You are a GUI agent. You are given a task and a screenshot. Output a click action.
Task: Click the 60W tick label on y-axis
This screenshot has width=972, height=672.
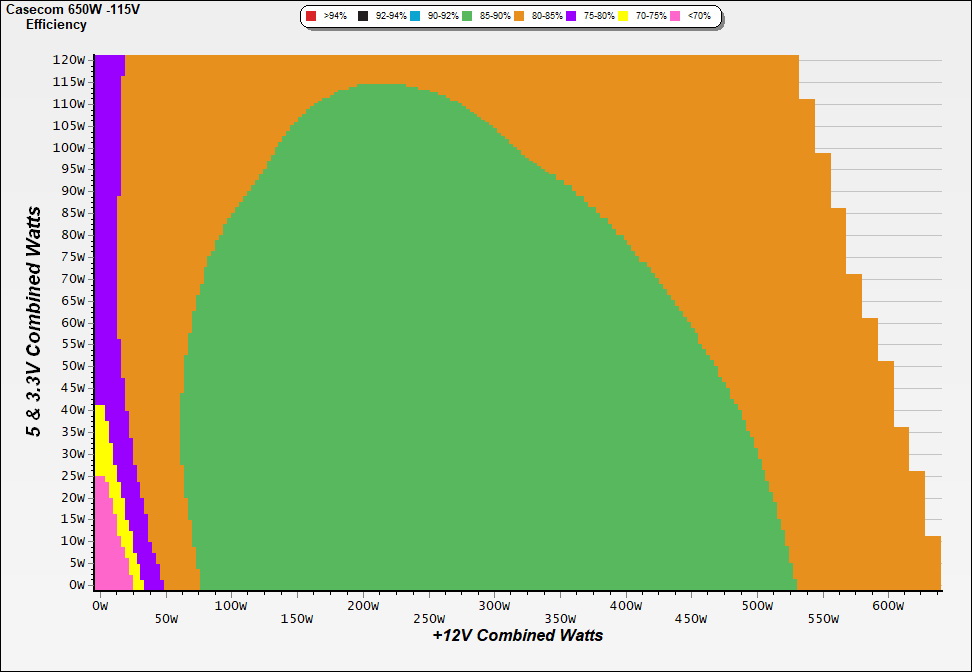coord(72,323)
